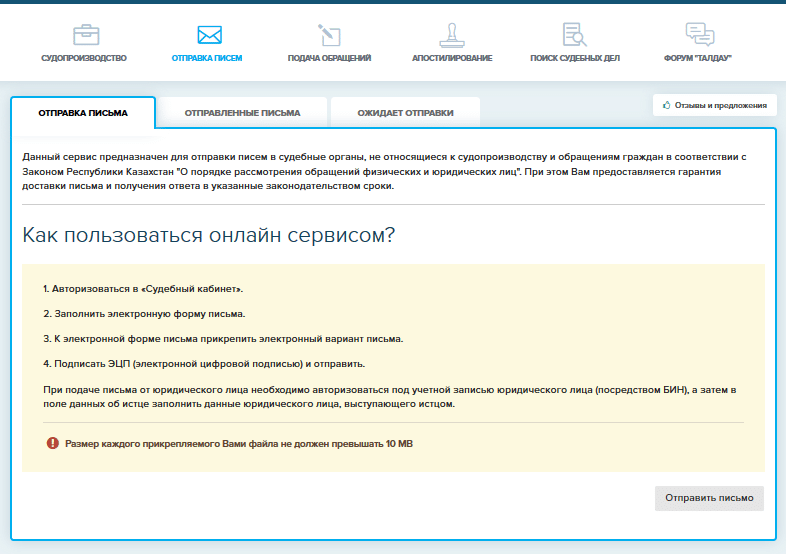
Task: Click the magnifier document icon for court search
Action: (x=574, y=35)
